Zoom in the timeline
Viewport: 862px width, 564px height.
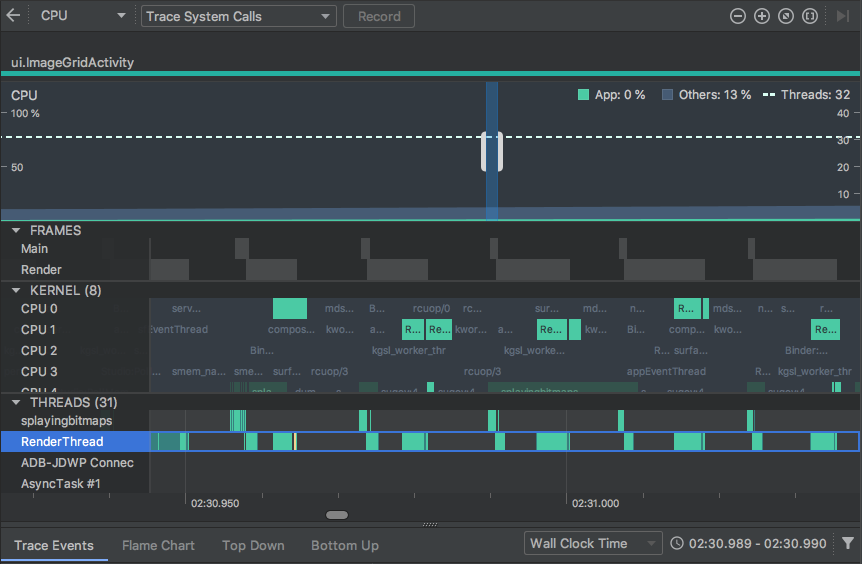(x=762, y=16)
